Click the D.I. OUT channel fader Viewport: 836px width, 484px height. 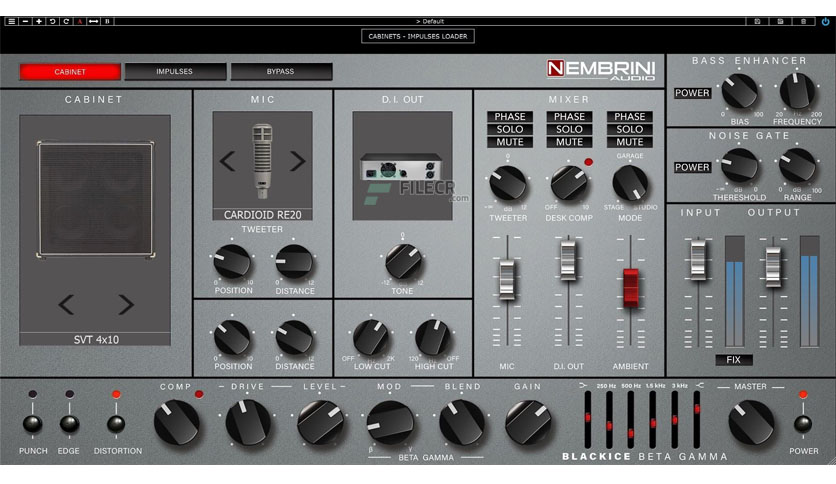(568, 260)
